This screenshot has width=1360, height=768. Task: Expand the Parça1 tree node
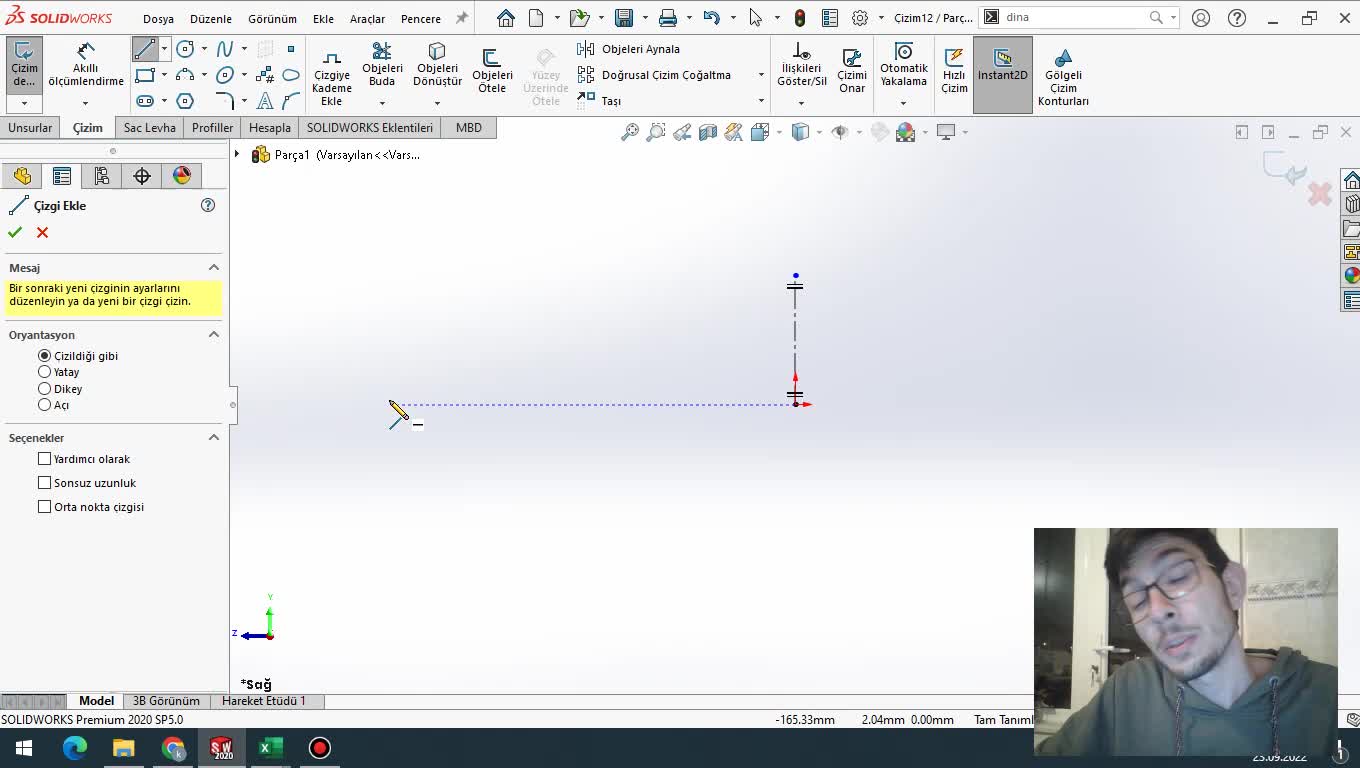tap(237, 154)
